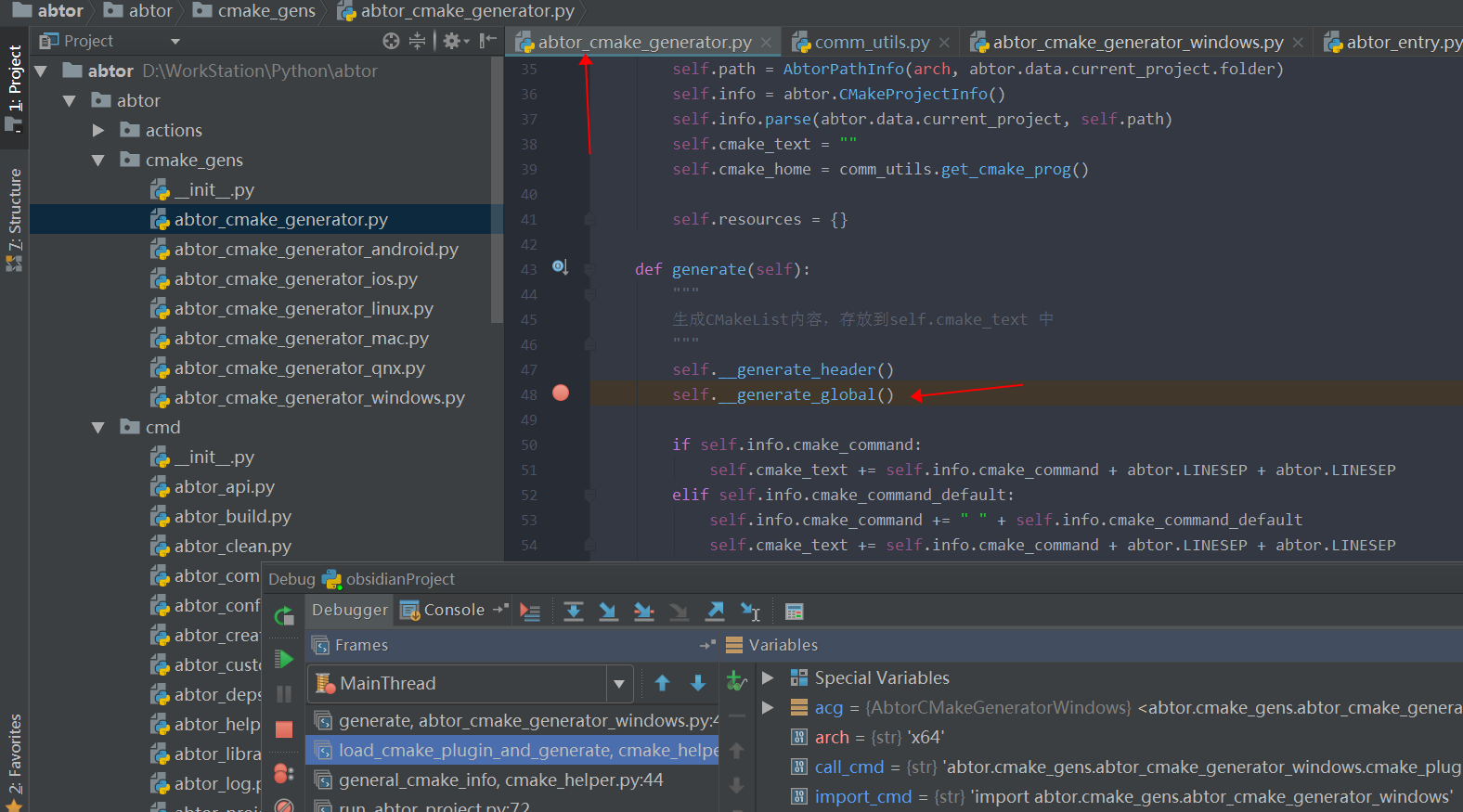The height and width of the screenshot is (812, 1463).
Task: Click Scroll from Source target icon
Action: point(391,41)
